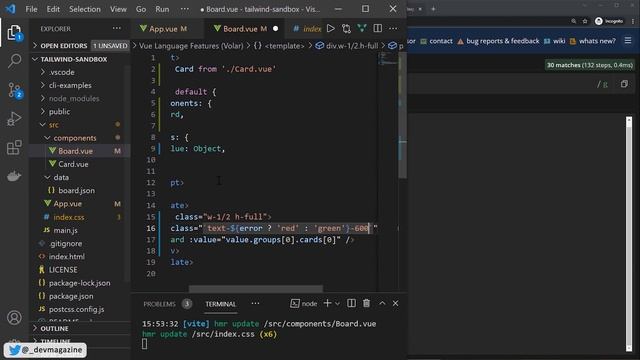The width and height of the screenshot is (640, 360).
Task: Split the editor to the right
Action: [378, 28]
